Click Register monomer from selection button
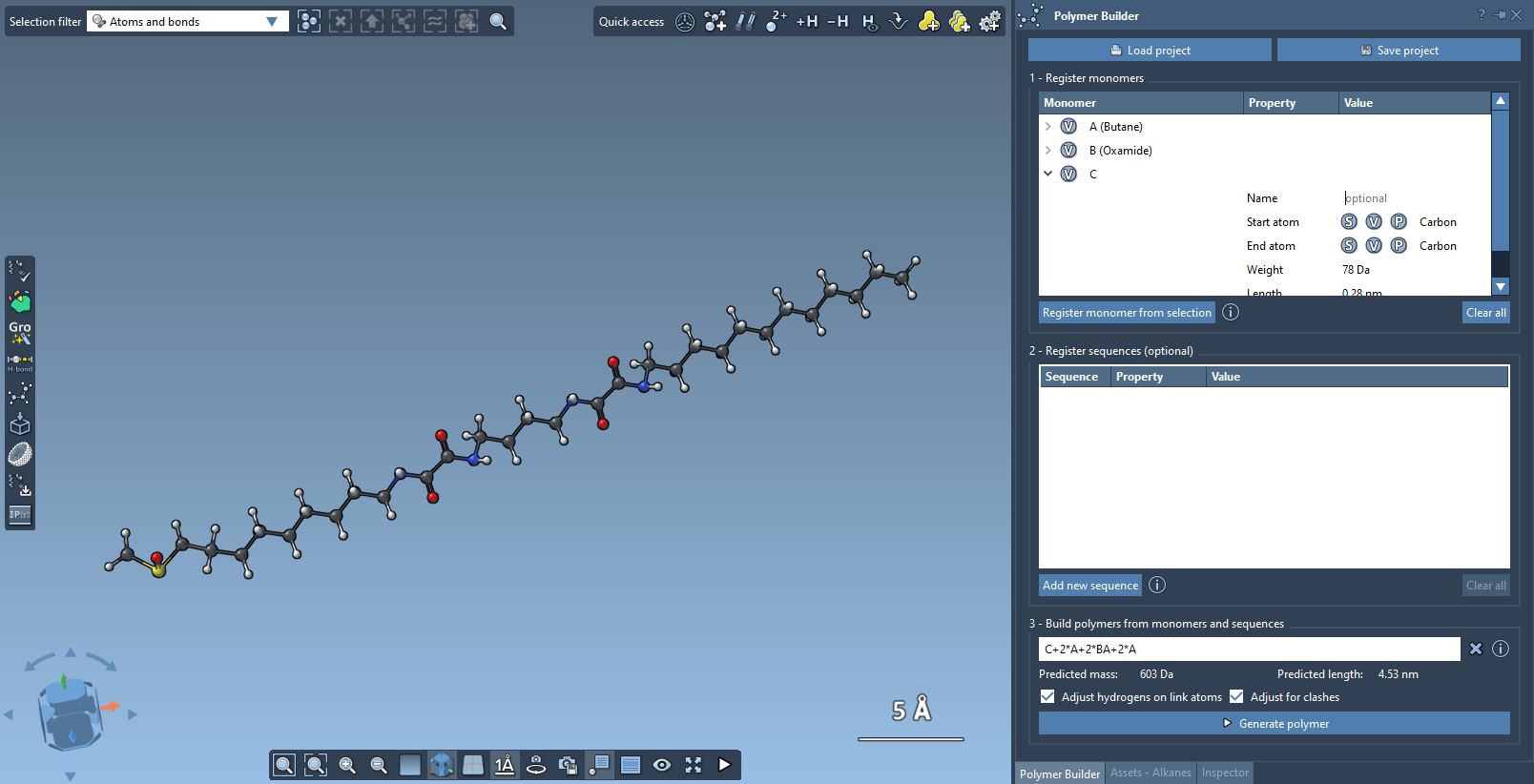This screenshot has height=784, width=1534. pos(1127,313)
